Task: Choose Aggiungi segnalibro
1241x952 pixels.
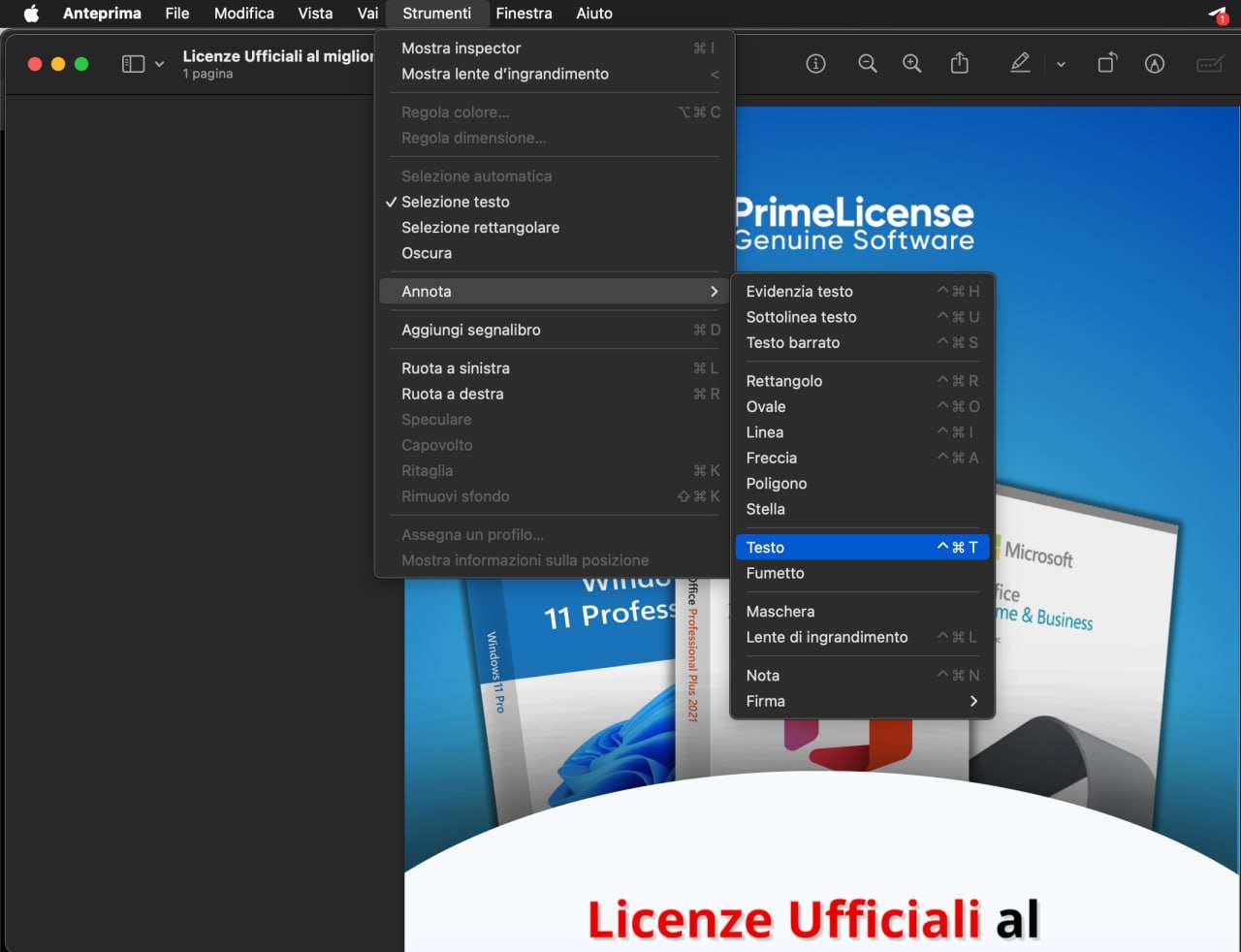Action: (x=471, y=330)
